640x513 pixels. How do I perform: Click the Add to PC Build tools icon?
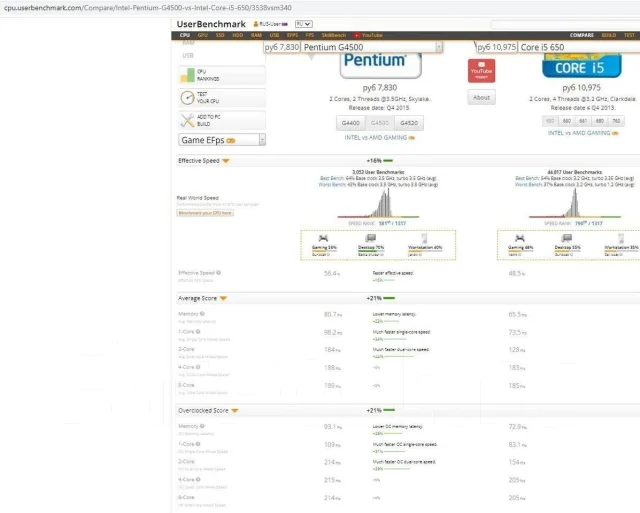pyautogui.click(x=187, y=120)
